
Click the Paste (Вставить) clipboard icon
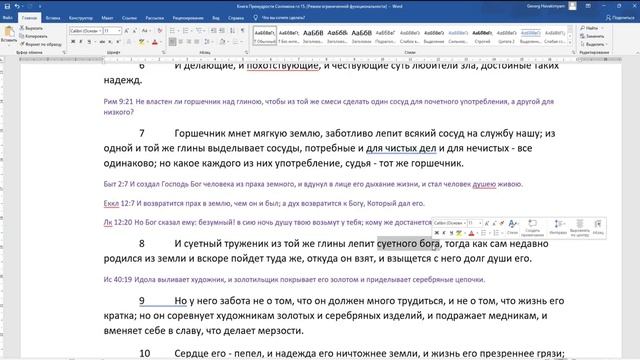pyautogui.click(x=9, y=32)
